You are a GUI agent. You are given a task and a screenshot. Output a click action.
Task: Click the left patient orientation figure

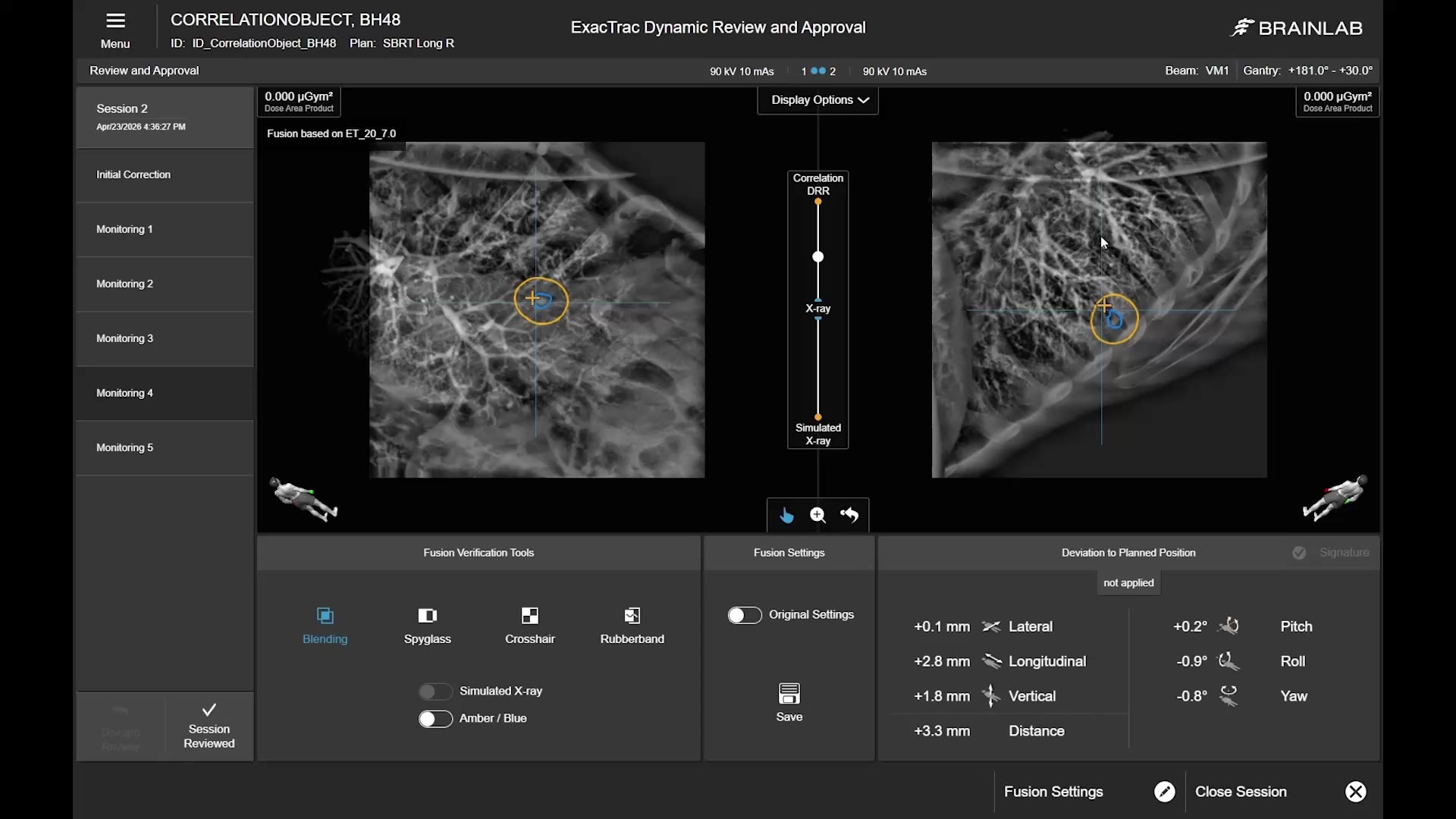[303, 499]
